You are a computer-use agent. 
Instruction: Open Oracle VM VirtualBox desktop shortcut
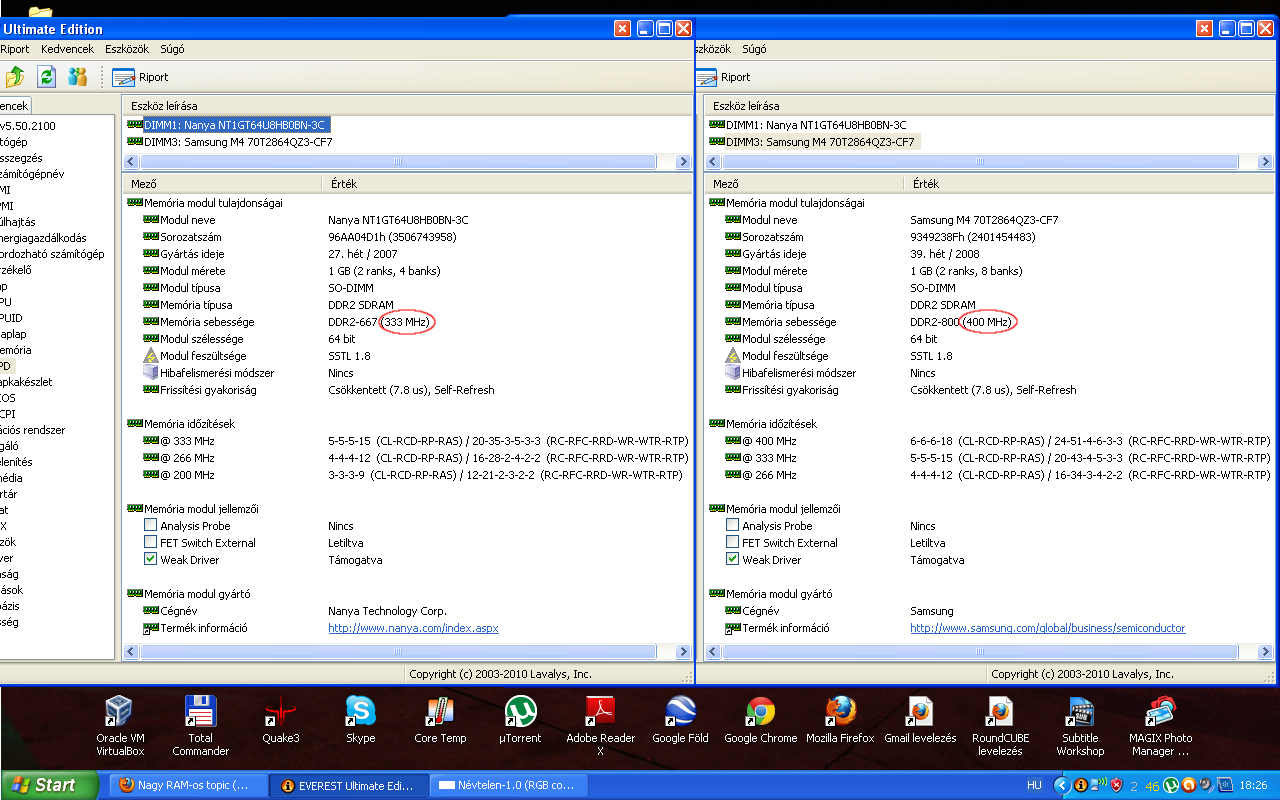click(x=120, y=726)
